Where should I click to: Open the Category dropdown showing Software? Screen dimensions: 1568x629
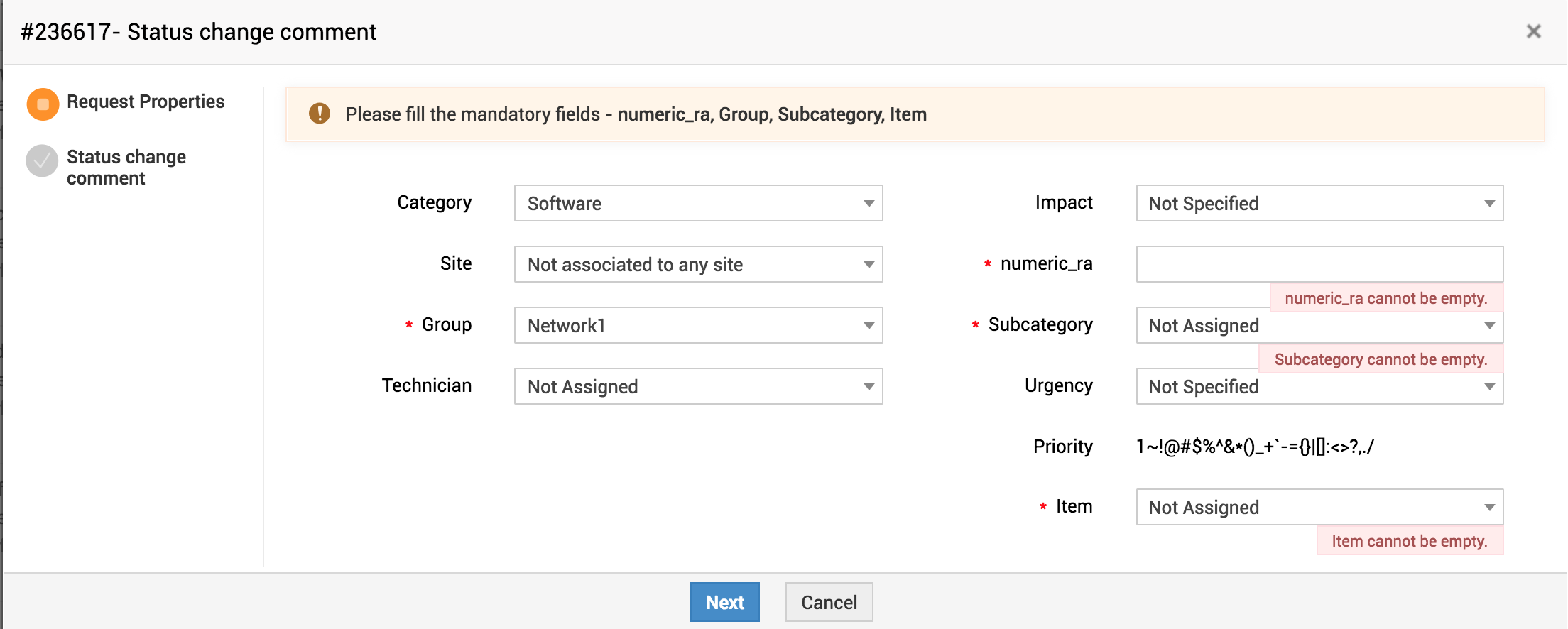pyautogui.click(x=698, y=204)
